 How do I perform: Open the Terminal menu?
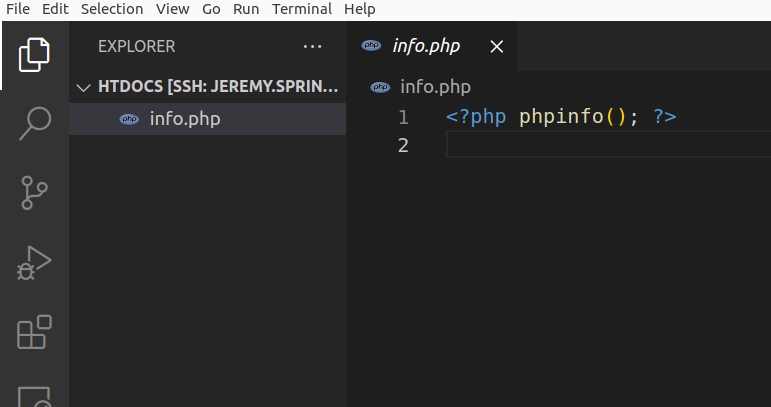point(301,9)
